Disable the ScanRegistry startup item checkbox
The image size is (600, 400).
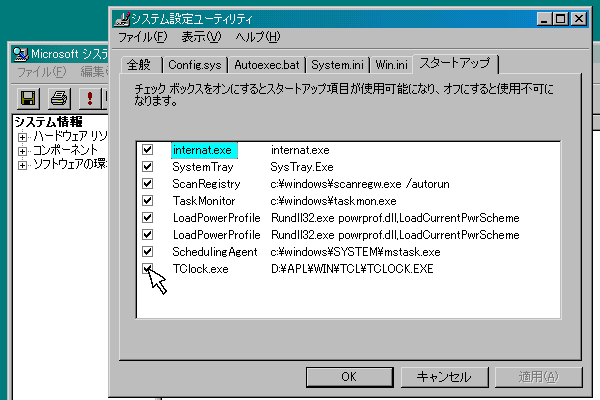[147, 183]
